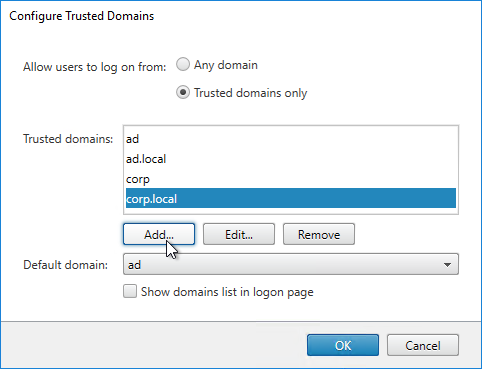Open the Default domain dropdown arrow
482x369 pixels.
[x=447, y=265]
